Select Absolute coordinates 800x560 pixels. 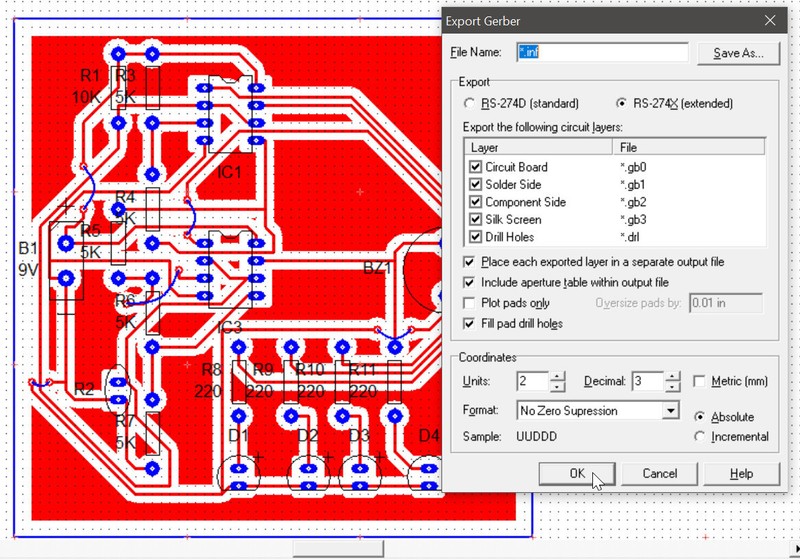[x=700, y=417]
